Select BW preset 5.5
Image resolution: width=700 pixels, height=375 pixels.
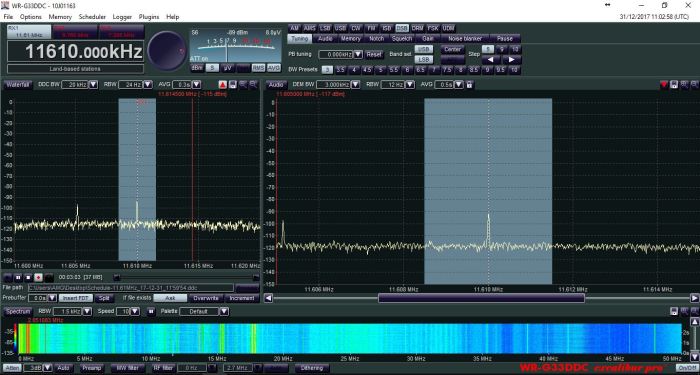(x=394, y=70)
